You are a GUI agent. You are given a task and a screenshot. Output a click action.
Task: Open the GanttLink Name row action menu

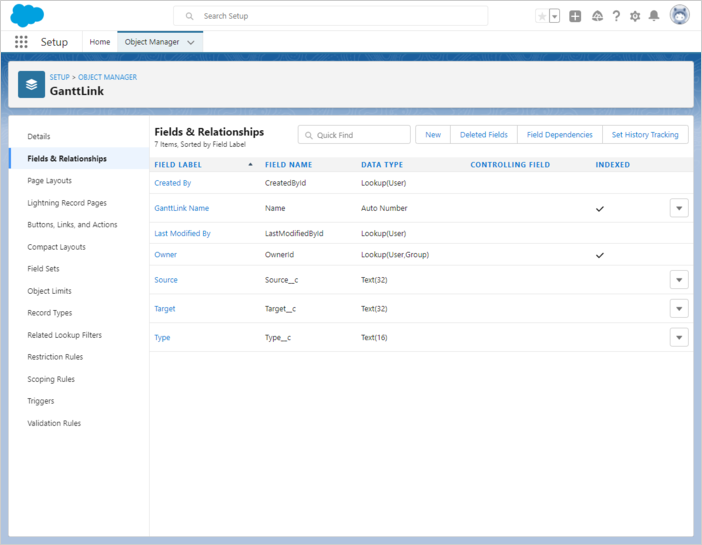(x=679, y=208)
